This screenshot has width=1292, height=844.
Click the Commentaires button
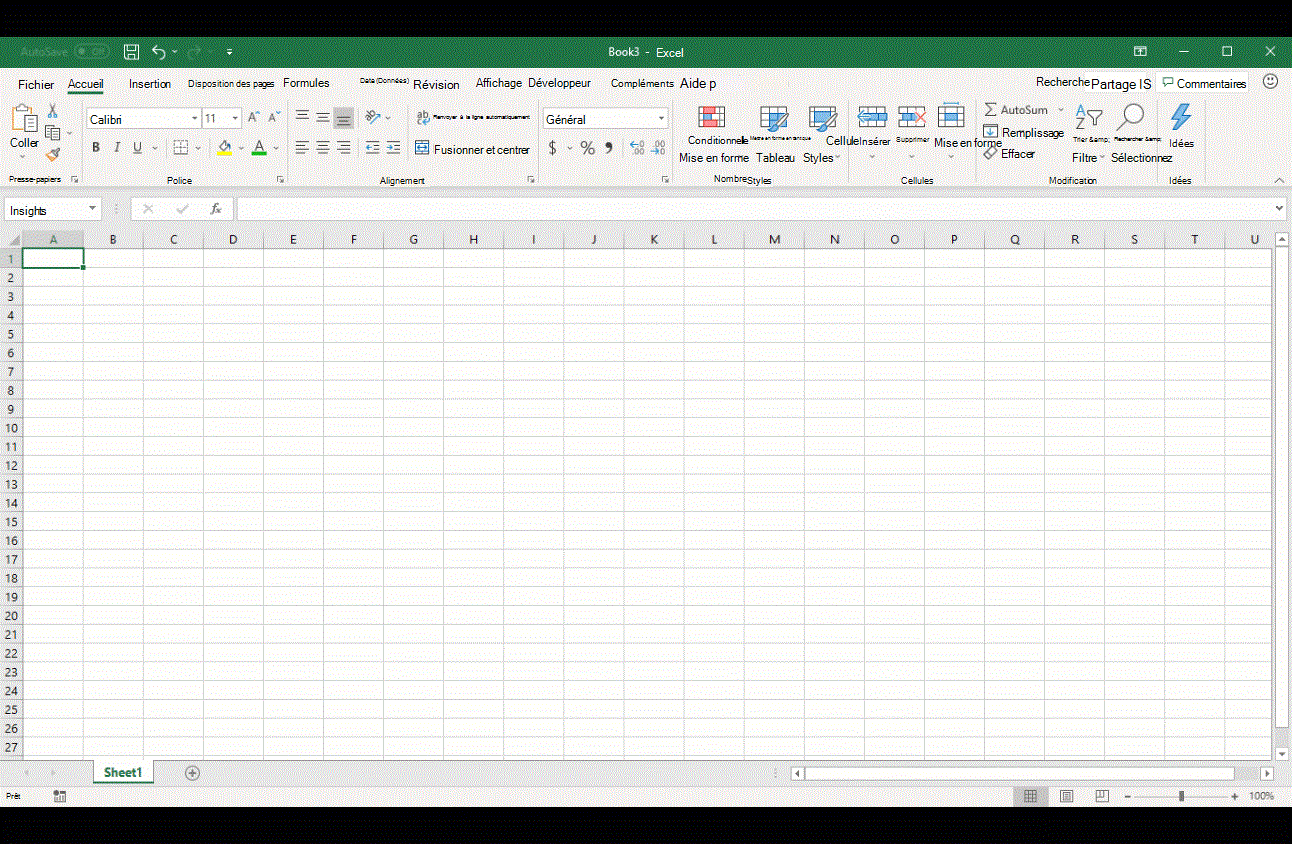click(x=1204, y=84)
